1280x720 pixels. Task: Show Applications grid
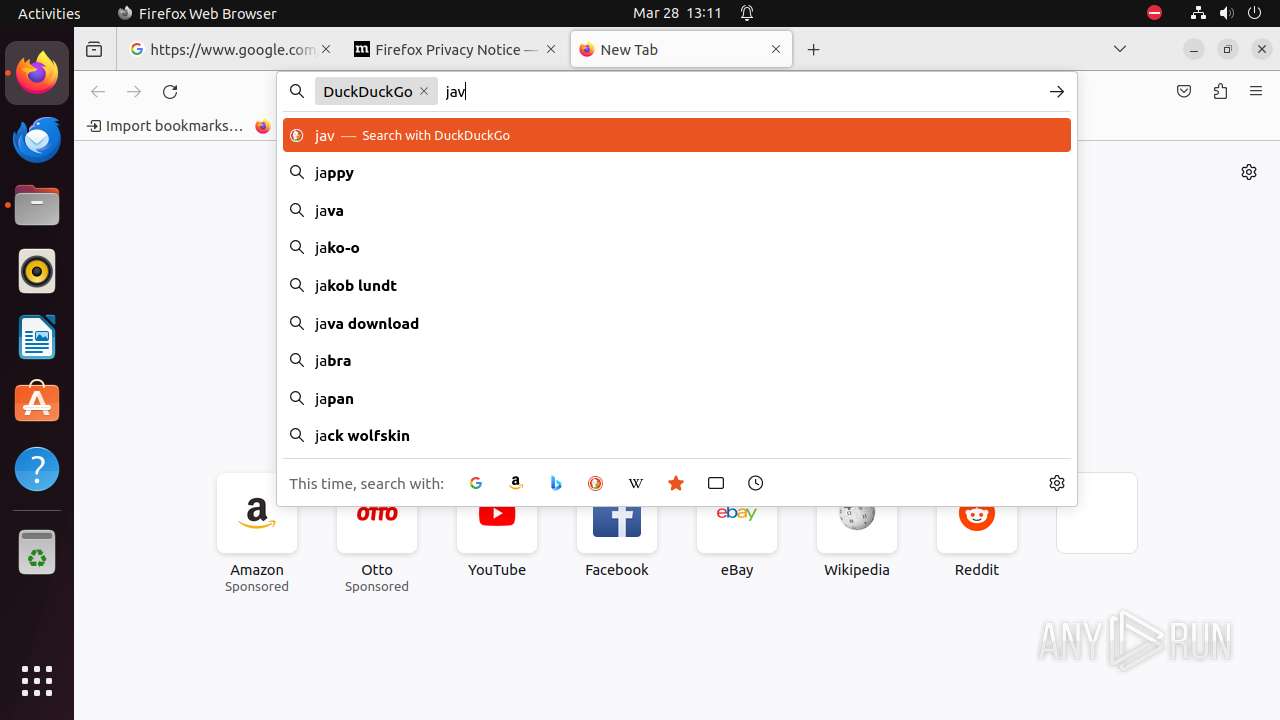37,680
